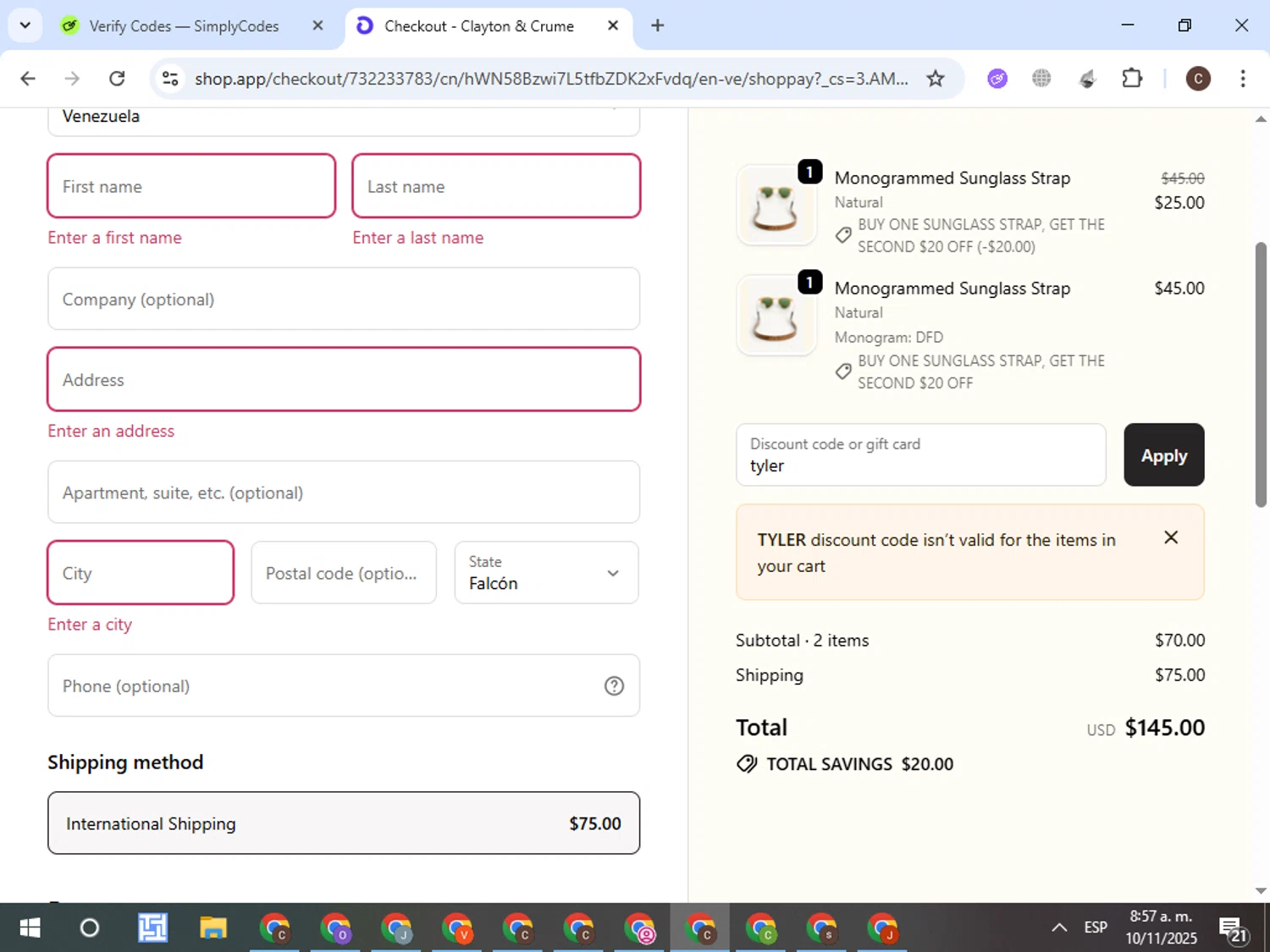Screen dimensions: 1270x952
Task: Click the globe extension icon
Action: click(x=1041, y=79)
